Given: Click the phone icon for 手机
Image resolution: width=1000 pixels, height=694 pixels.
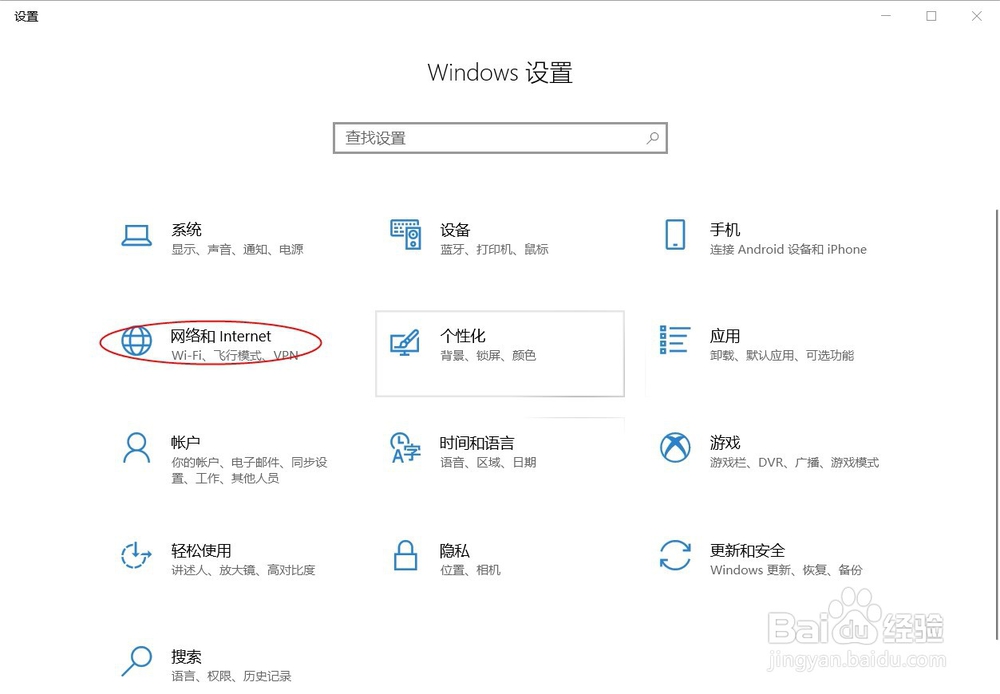Looking at the screenshot, I should (675, 235).
